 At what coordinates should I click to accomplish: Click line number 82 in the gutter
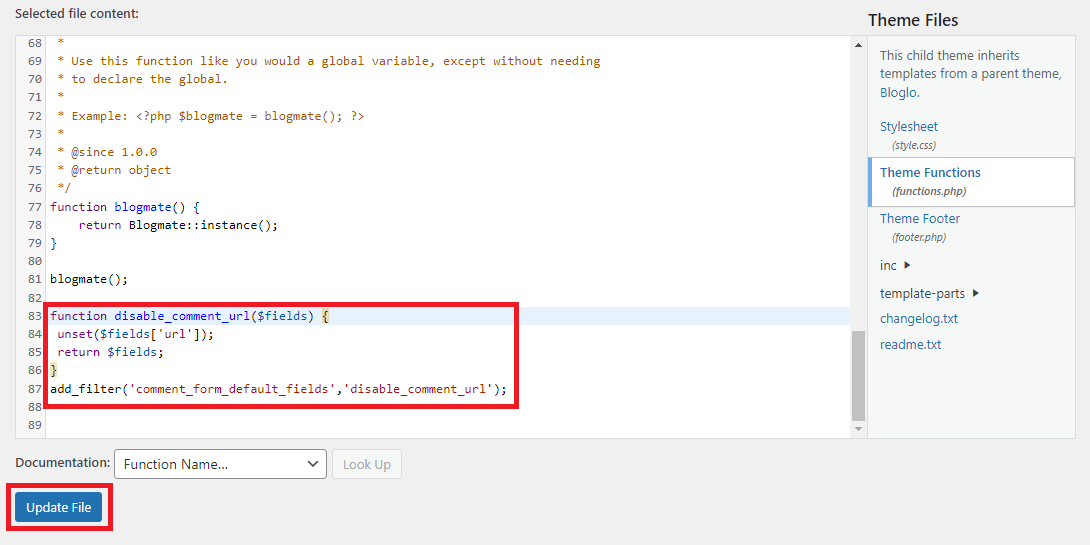pyautogui.click(x=35, y=298)
